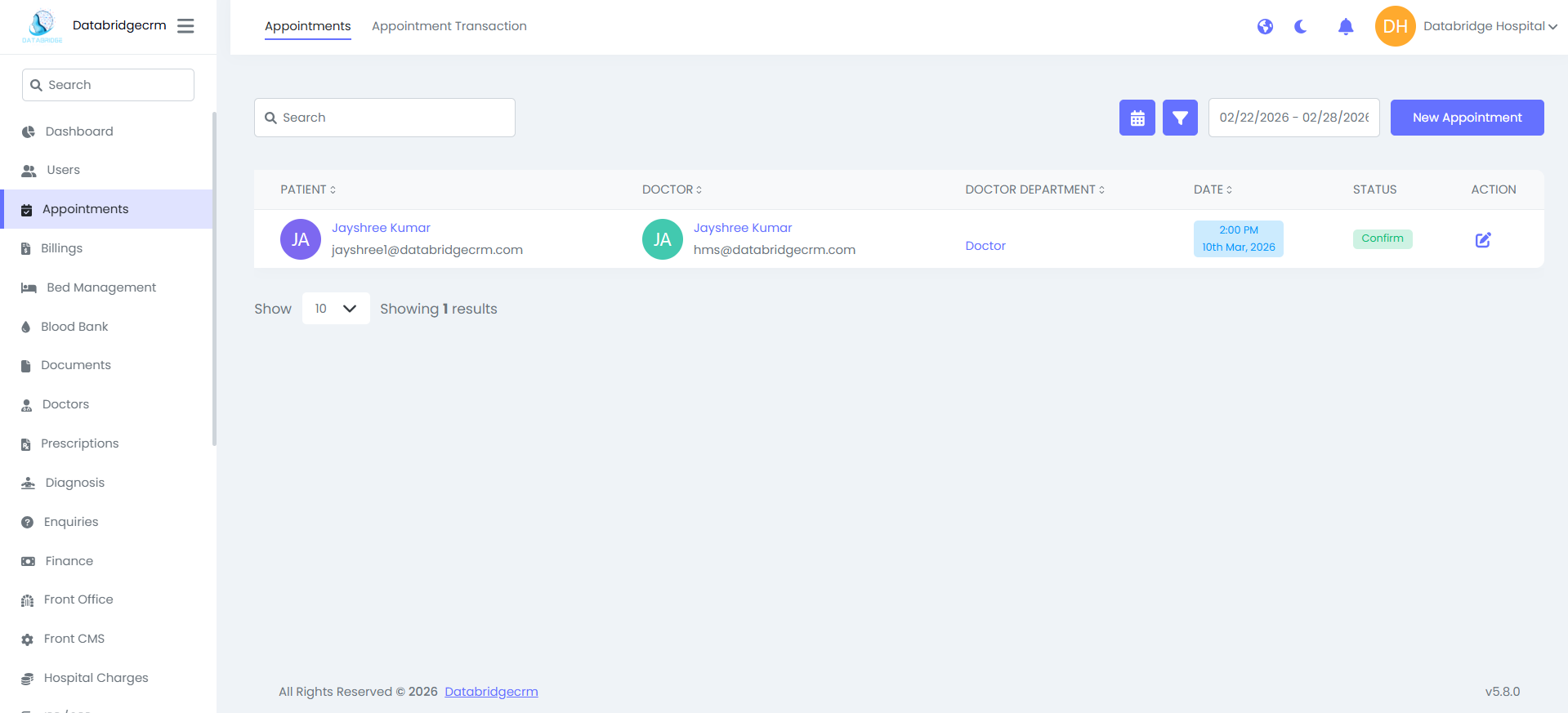Click the Confirm status badge
This screenshot has height=713, width=1568.
coord(1383,238)
